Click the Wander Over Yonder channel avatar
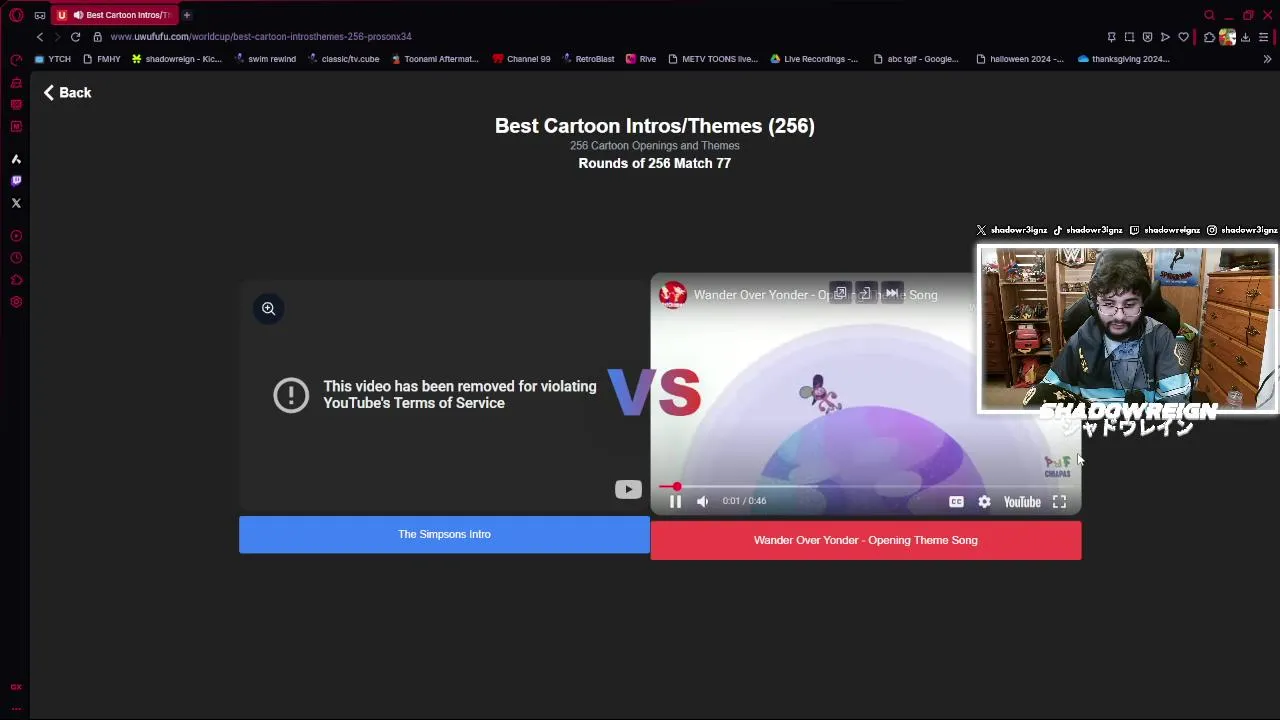 coord(673,295)
